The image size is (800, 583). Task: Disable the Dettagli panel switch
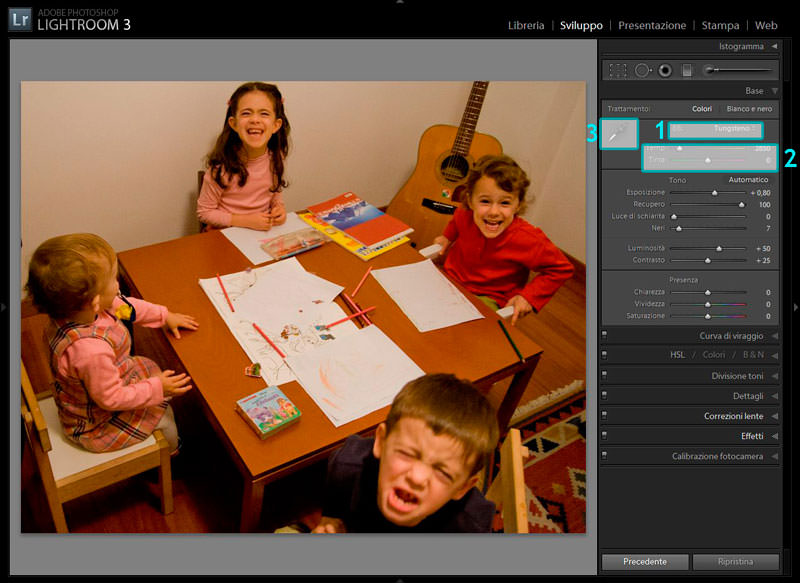[605, 396]
